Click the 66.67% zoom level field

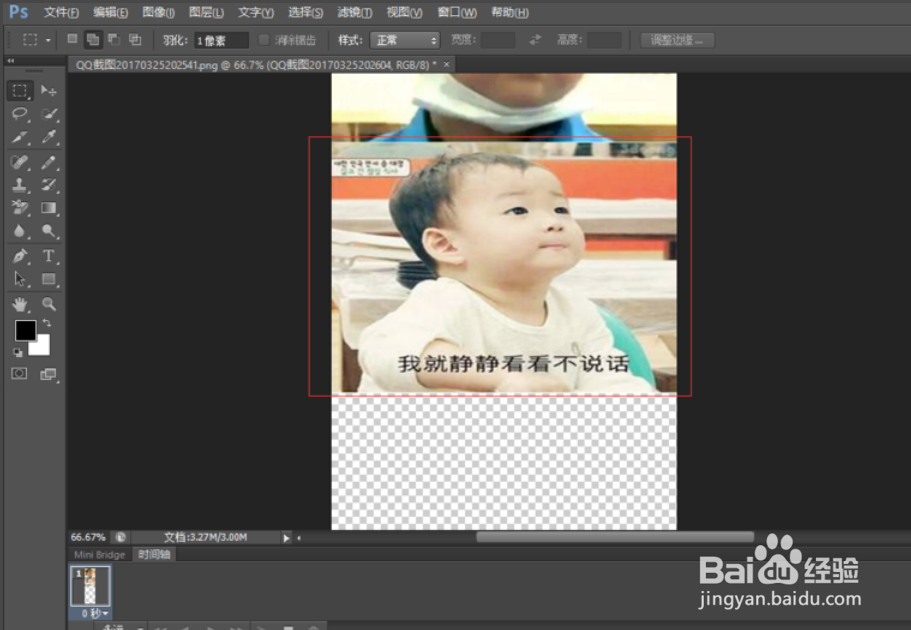click(88, 538)
